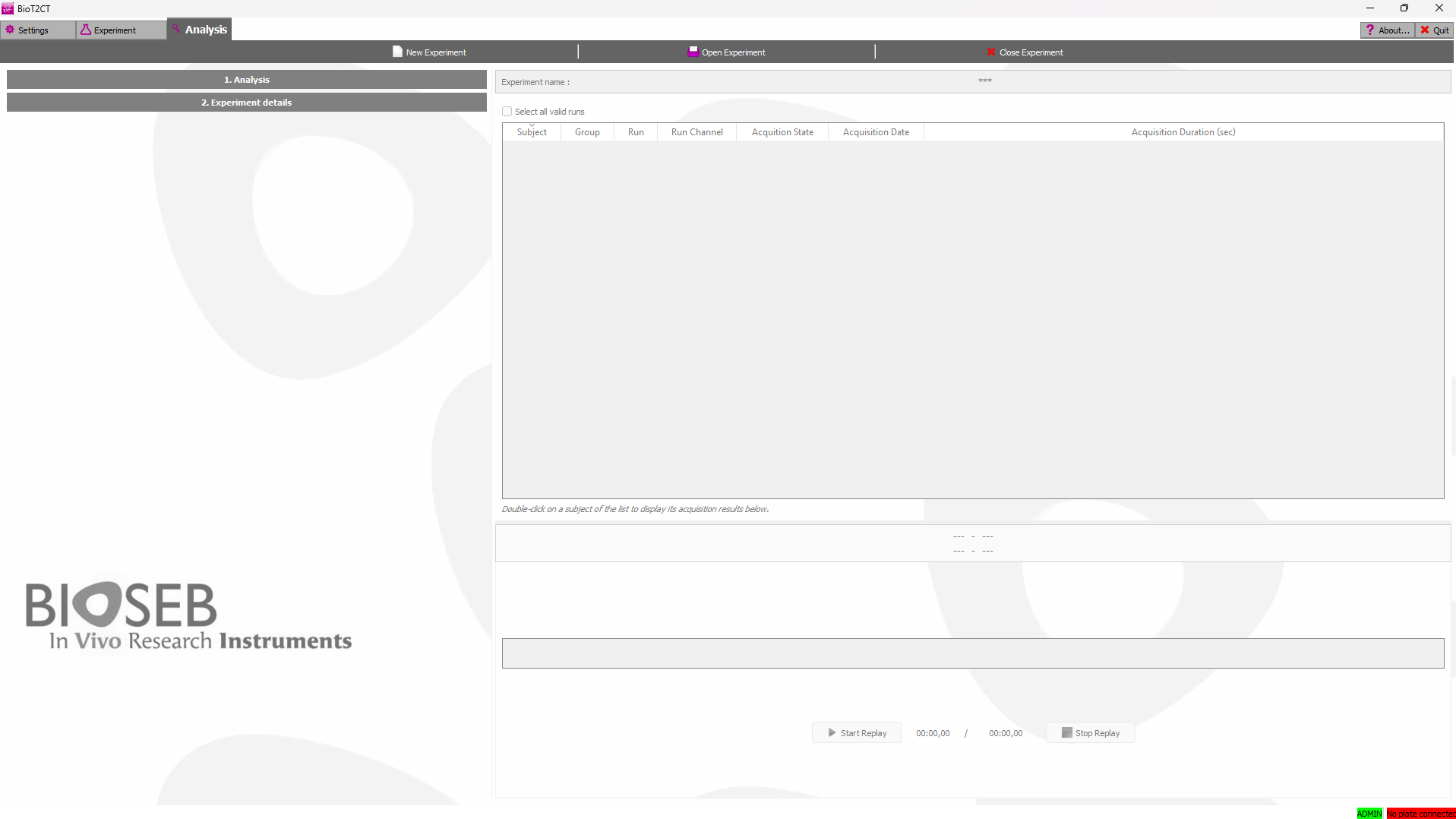
Task: Click the Run Channel column header
Action: pyautogui.click(x=696, y=132)
